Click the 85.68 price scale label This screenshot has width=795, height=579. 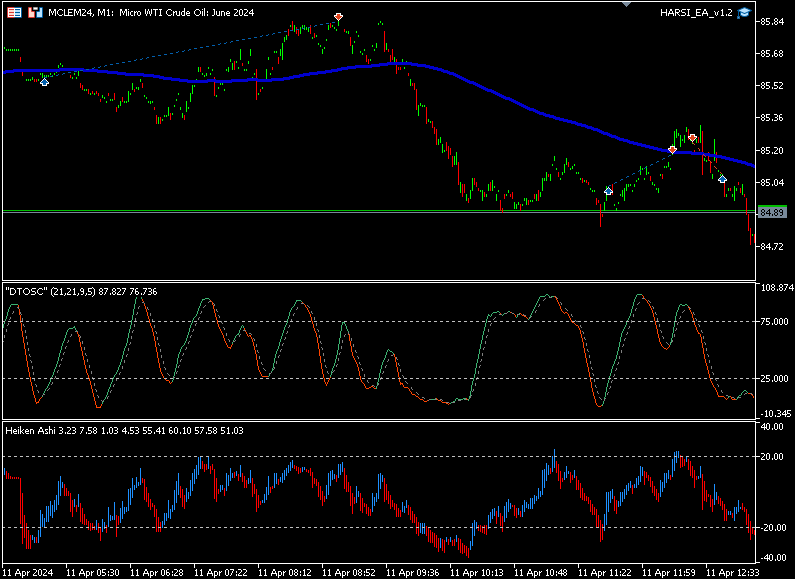coord(772,54)
